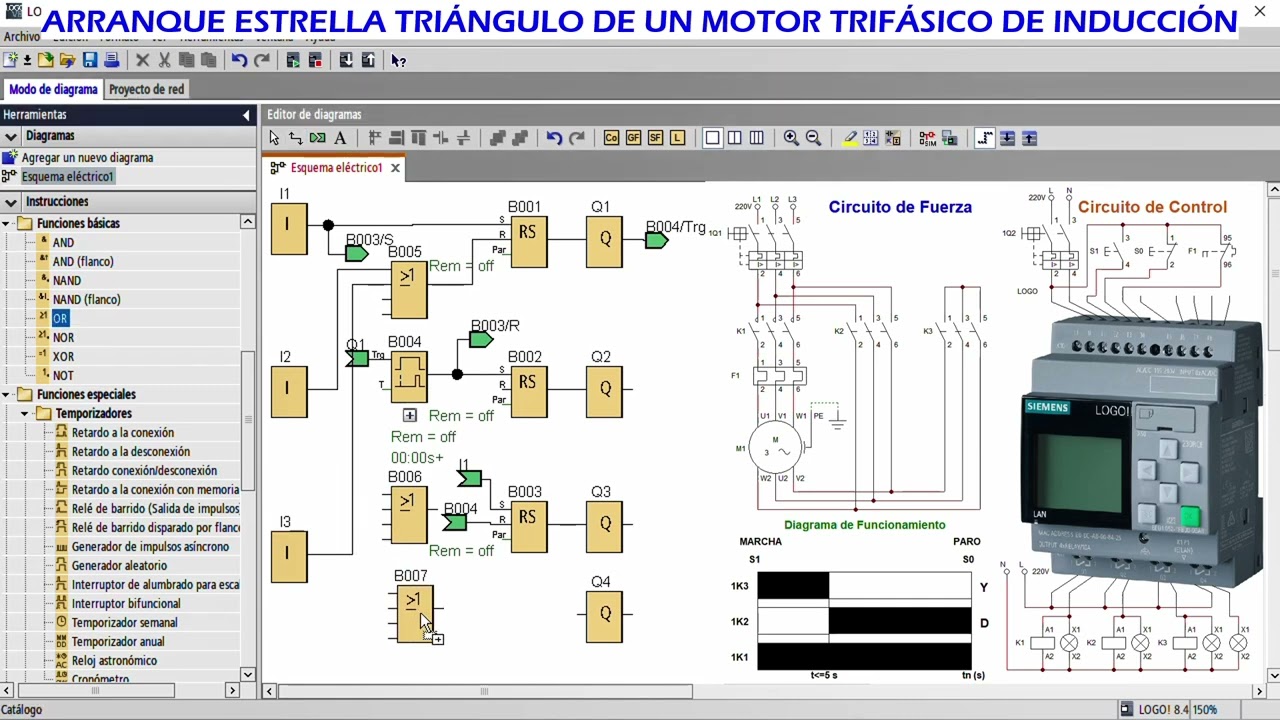
Task: Select the I3 input block
Action: point(289,556)
